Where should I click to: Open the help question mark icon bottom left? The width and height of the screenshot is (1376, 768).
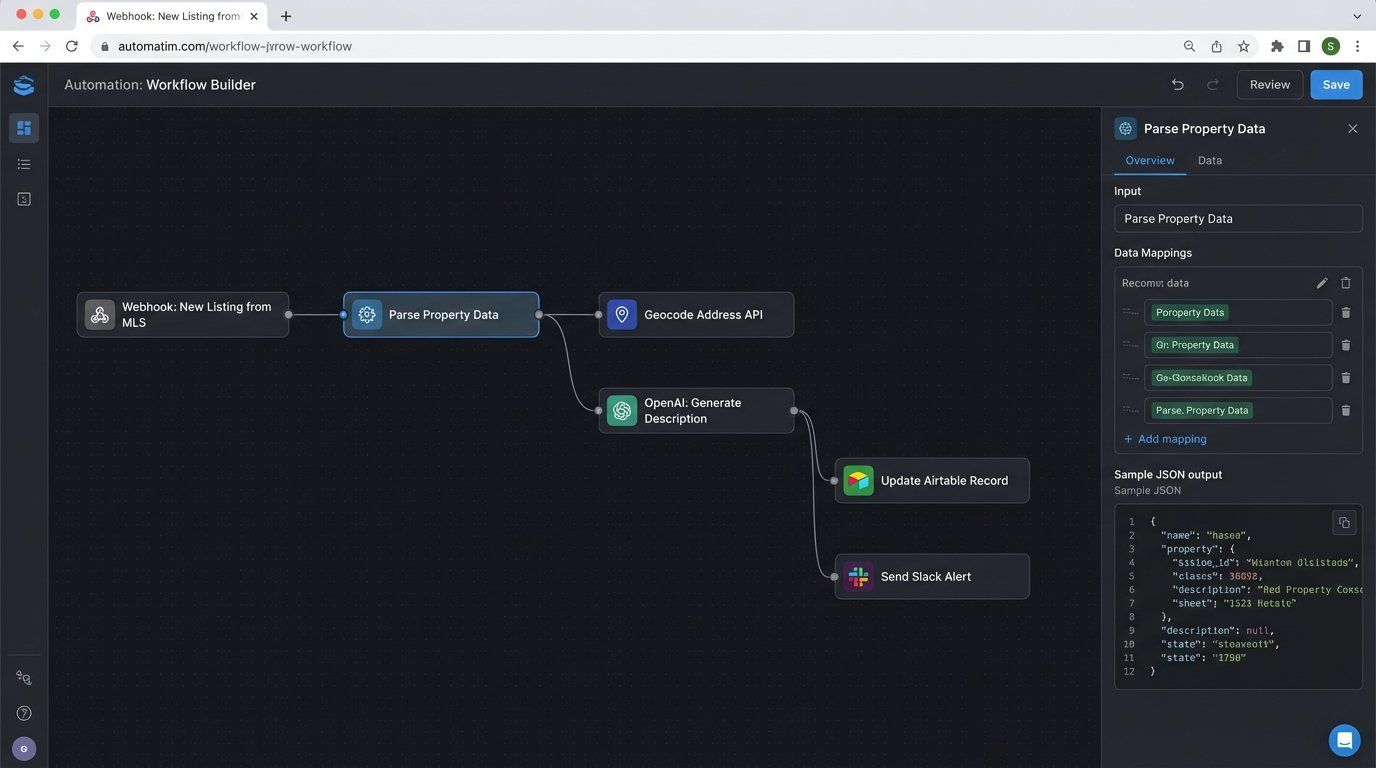click(x=23, y=713)
